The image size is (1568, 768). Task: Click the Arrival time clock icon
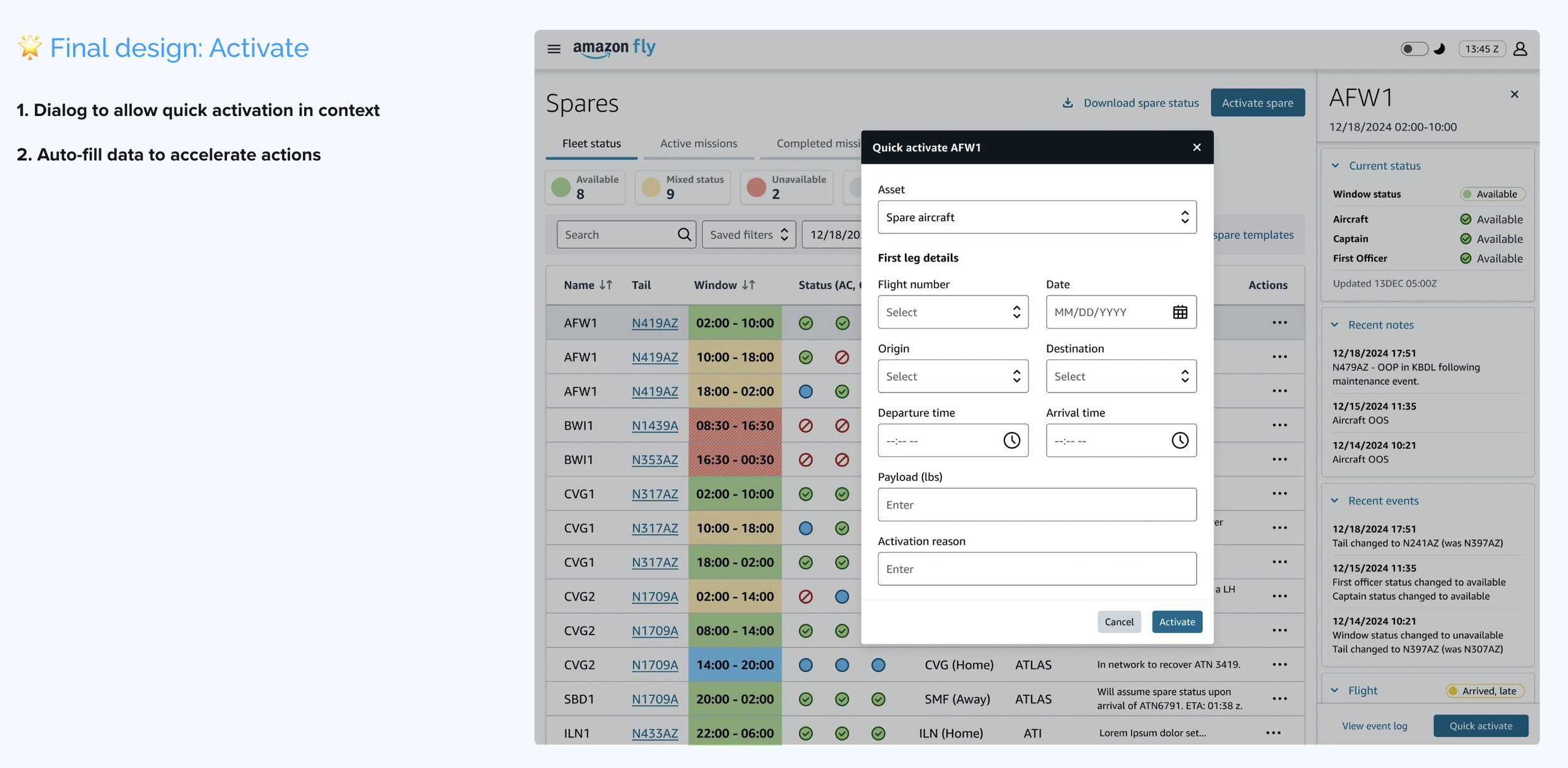point(1179,441)
